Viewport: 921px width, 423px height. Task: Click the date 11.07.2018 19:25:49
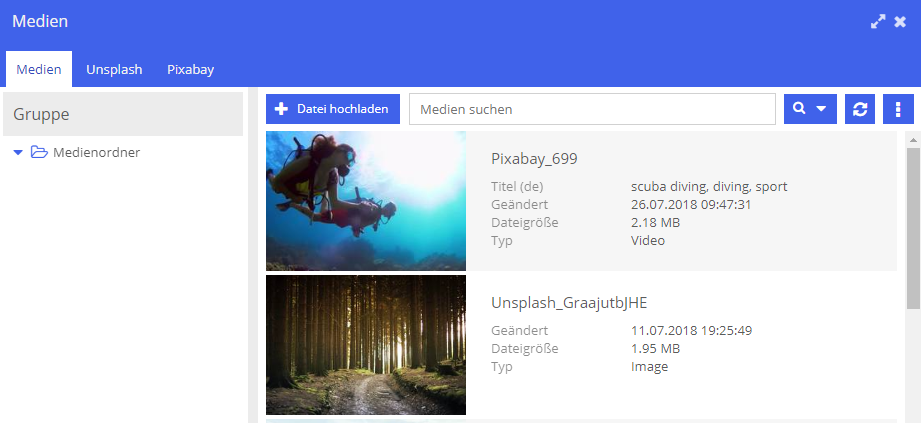pos(691,330)
